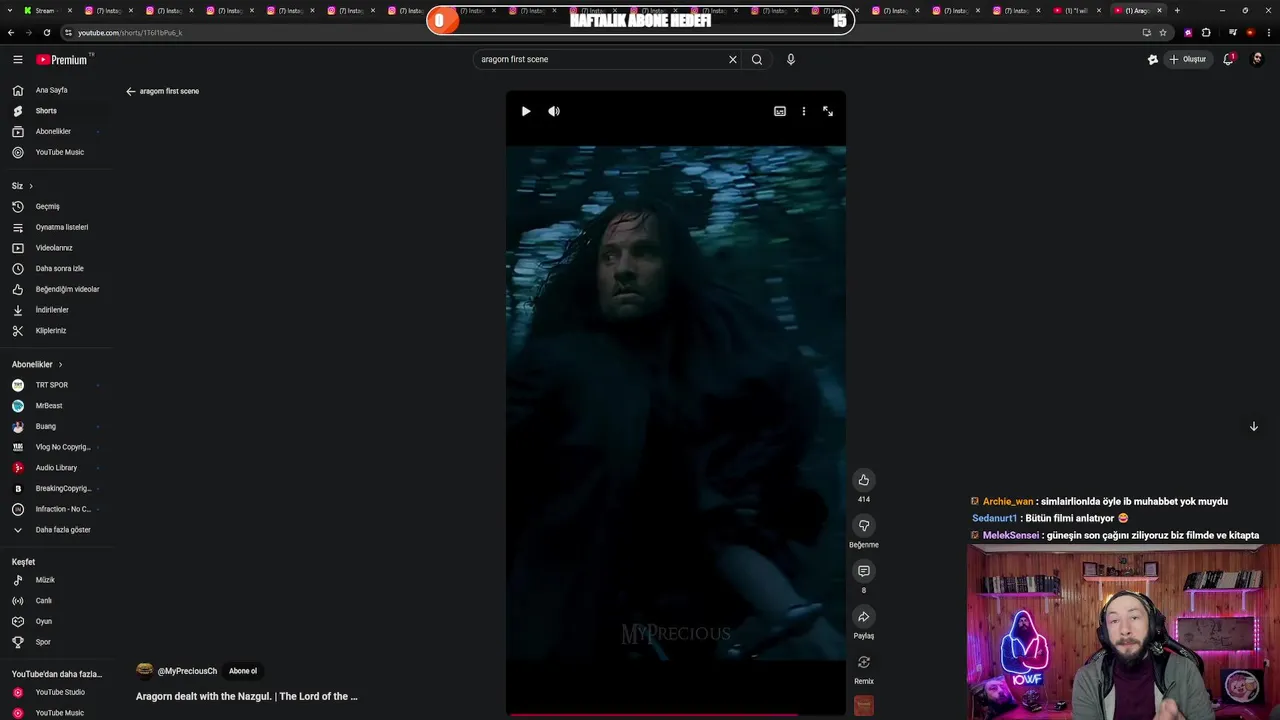Viewport: 1280px width, 720px height.
Task: Expand Daha fazla göster subscriptions list
Action: coord(54,530)
